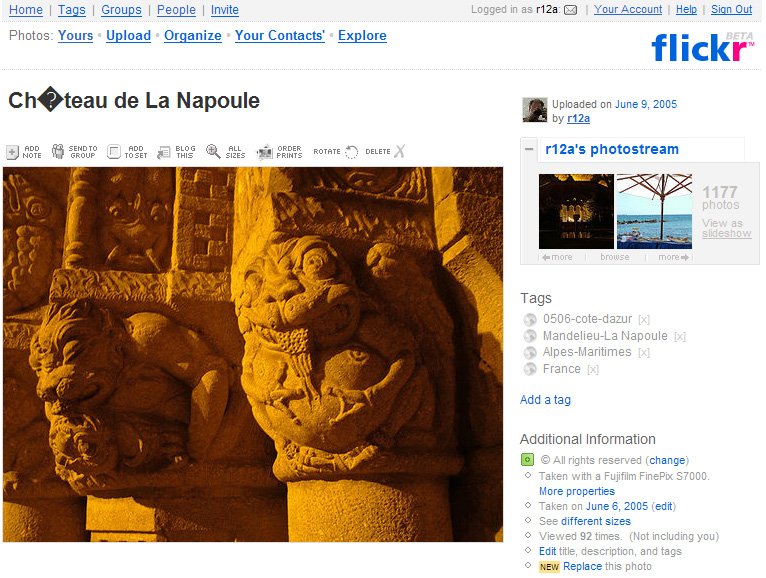Delete the photo with X icon

pos(399,152)
